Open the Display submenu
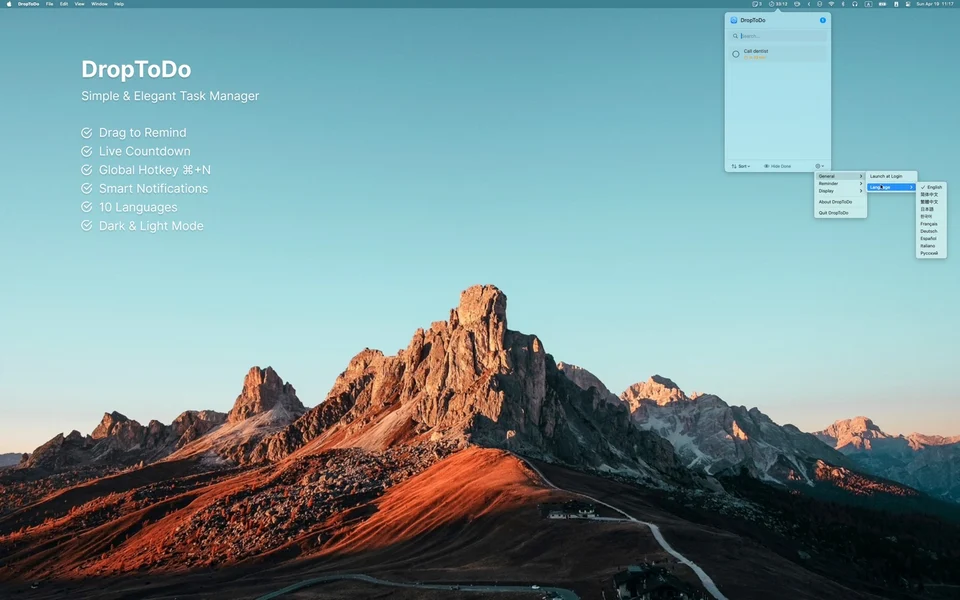Viewport: 960px width, 600px height. (840, 191)
